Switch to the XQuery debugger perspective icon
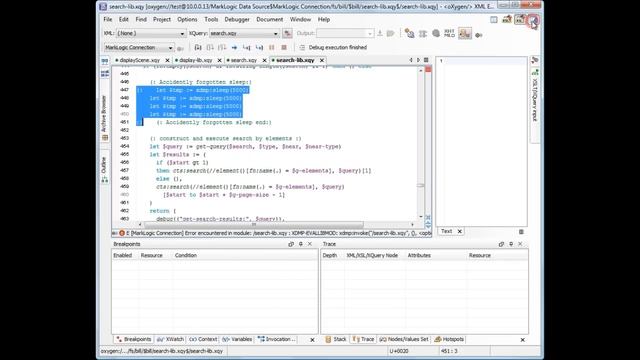The image size is (640, 360). point(520,20)
